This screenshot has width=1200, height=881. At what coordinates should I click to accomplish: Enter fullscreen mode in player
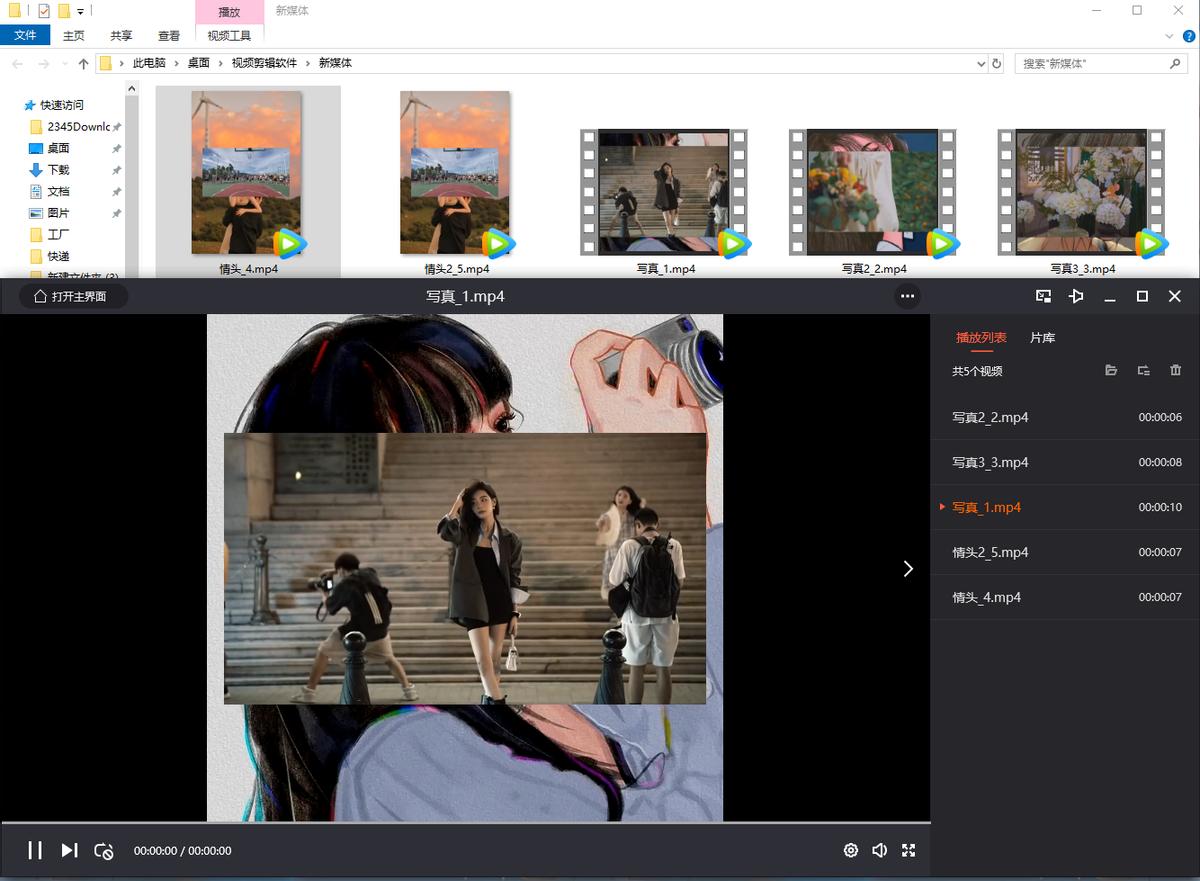(x=909, y=850)
